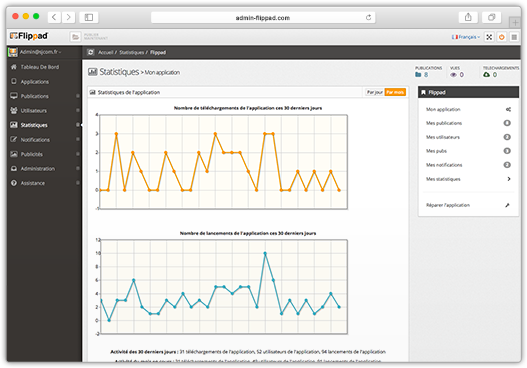
Task: Switch chart view to Par mois
Action: (x=395, y=92)
